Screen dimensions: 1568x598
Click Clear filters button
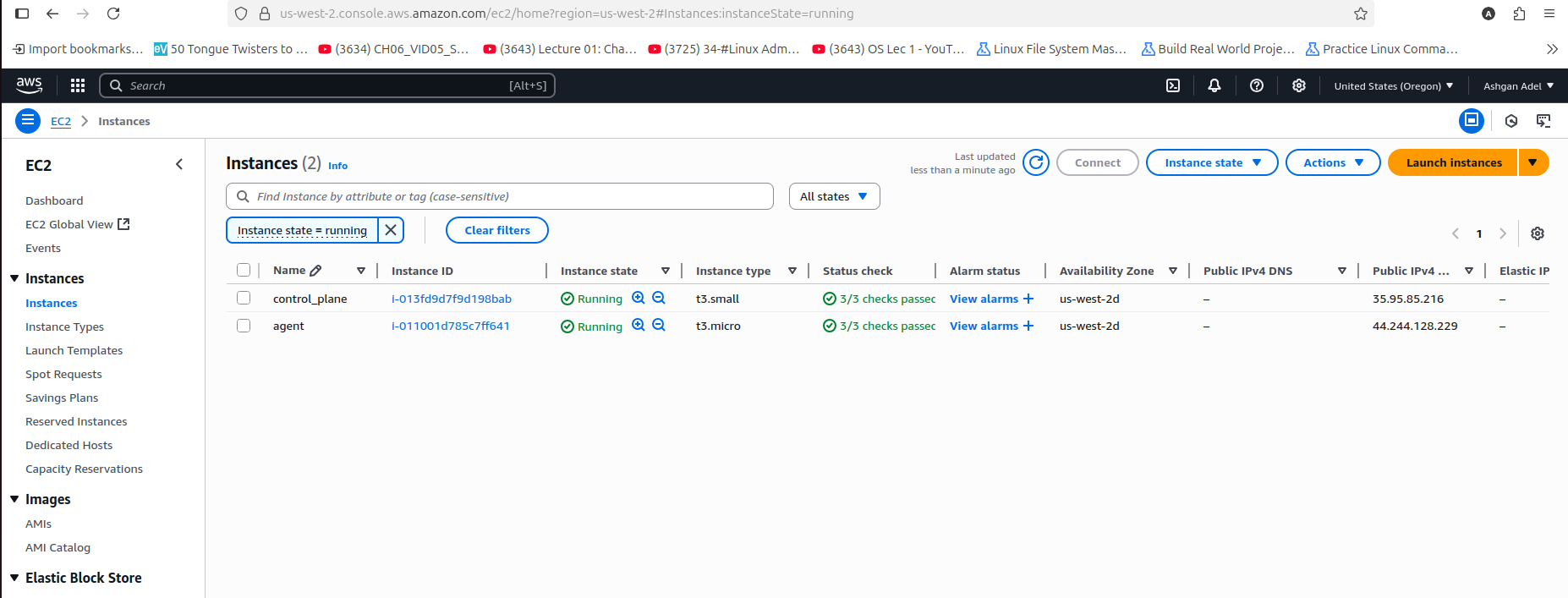click(497, 230)
